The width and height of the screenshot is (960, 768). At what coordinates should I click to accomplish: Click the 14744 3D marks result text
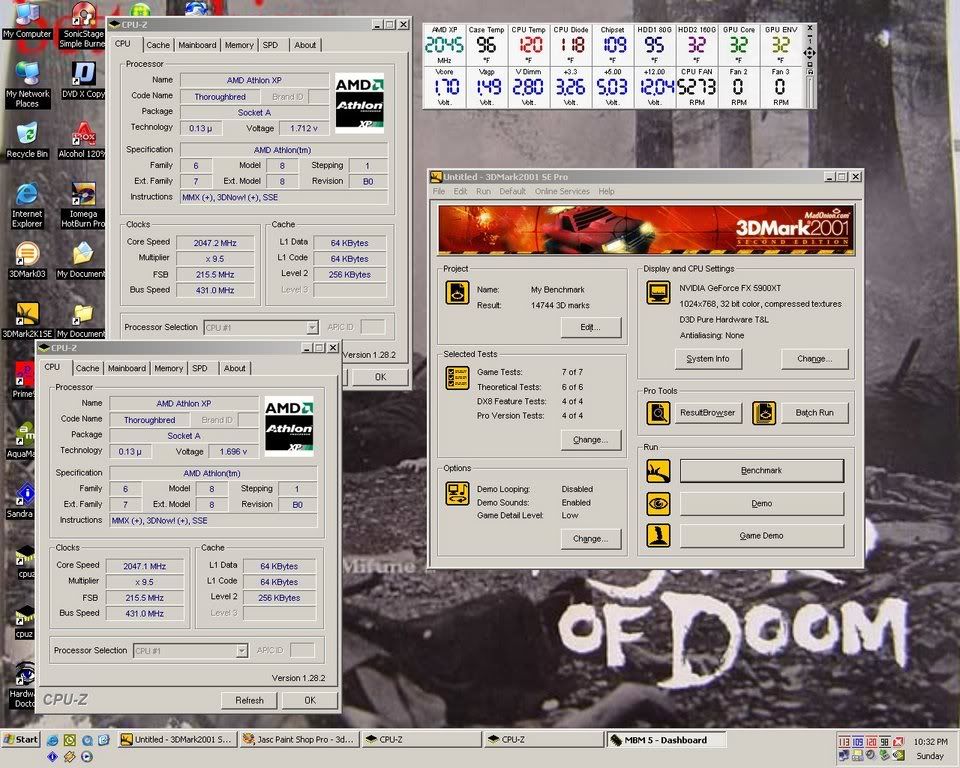(x=560, y=305)
